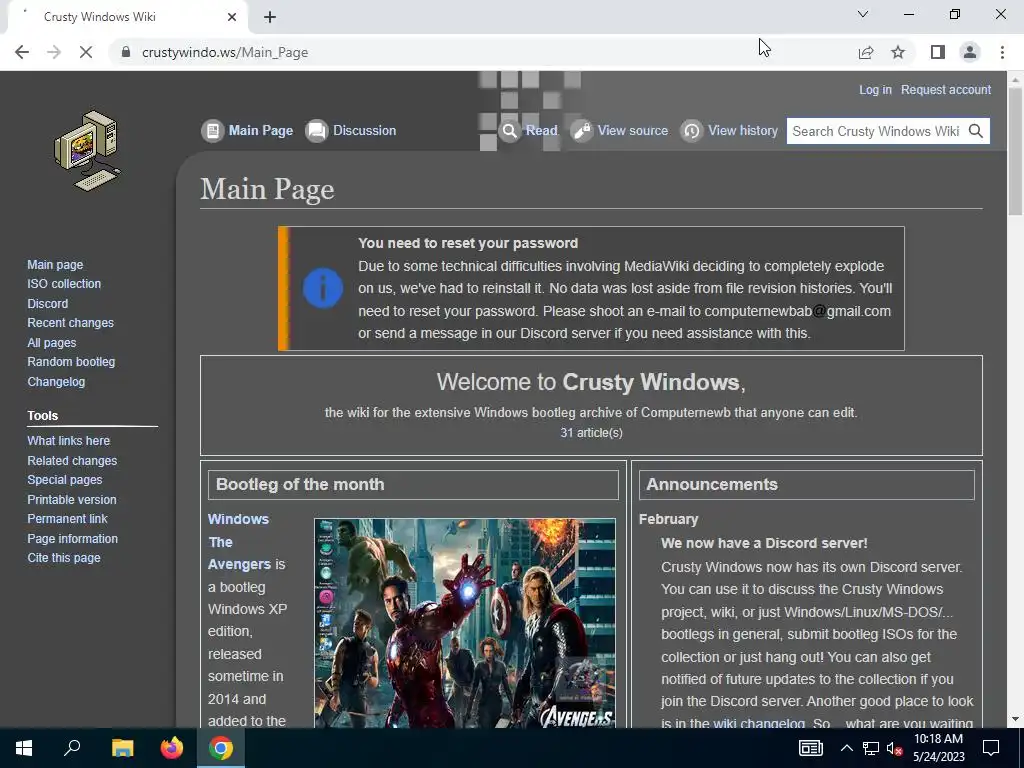1024x768 pixels.
Task: Stop page loading with the X button
Action: coord(86,52)
